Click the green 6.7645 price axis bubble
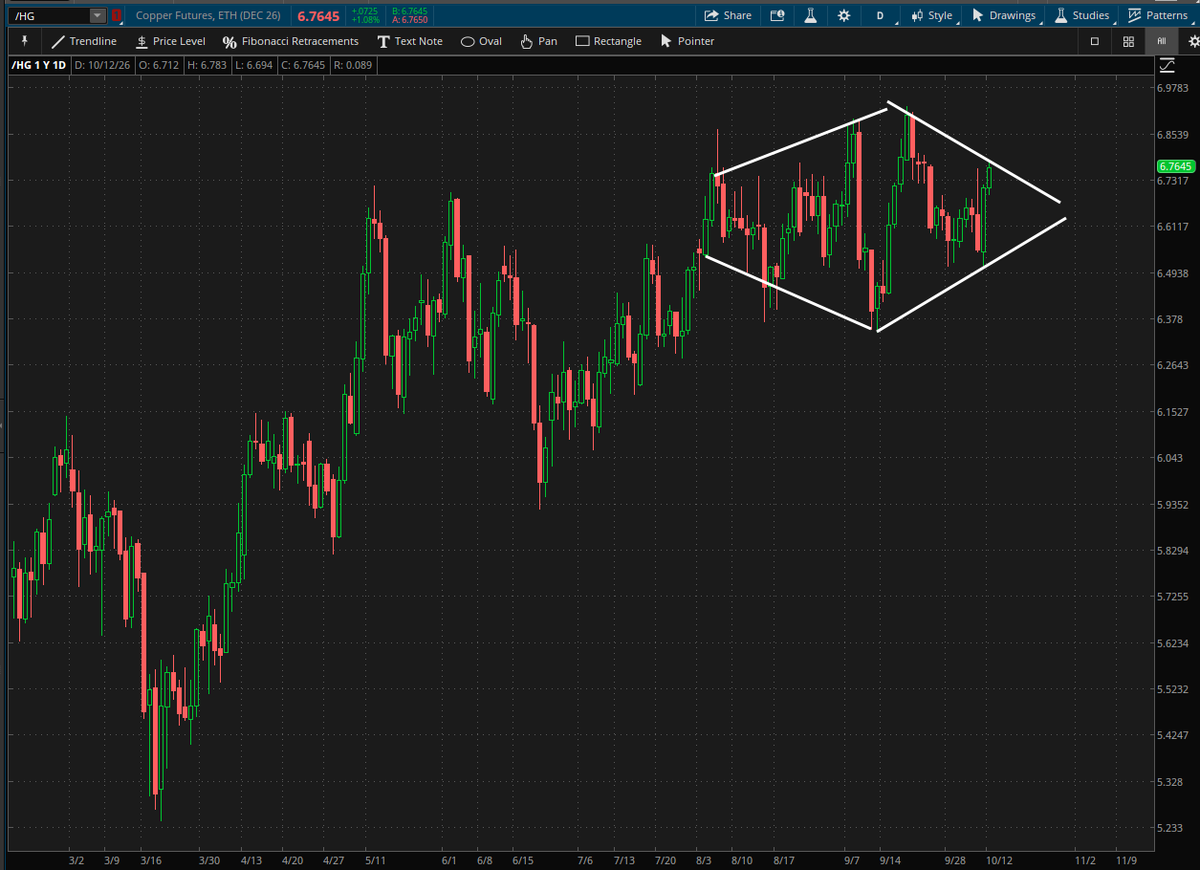Image resolution: width=1200 pixels, height=870 pixels. point(1176,166)
